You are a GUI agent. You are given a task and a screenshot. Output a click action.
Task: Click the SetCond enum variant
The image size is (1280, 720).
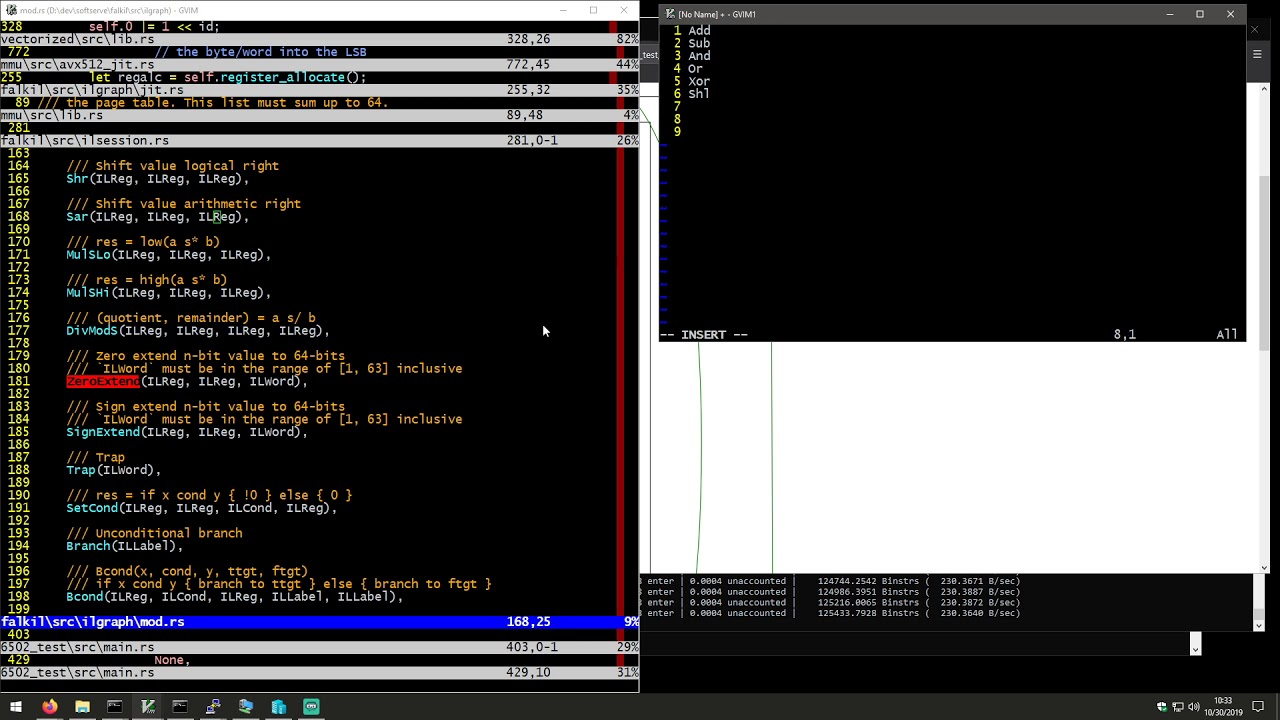[92, 508]
